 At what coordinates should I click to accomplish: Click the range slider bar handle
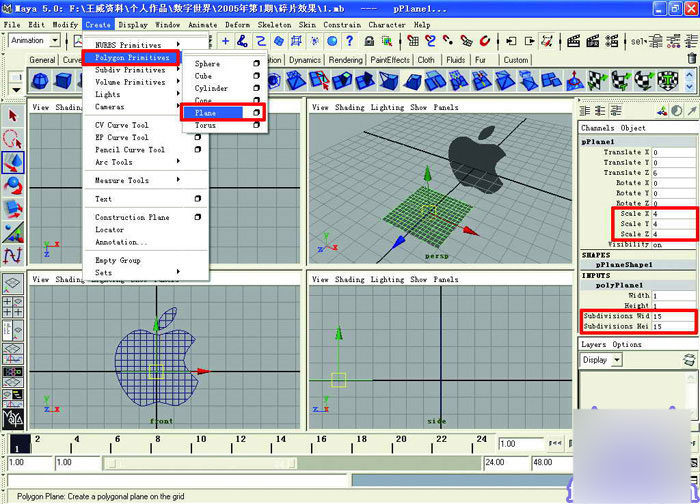coord(200,463)
